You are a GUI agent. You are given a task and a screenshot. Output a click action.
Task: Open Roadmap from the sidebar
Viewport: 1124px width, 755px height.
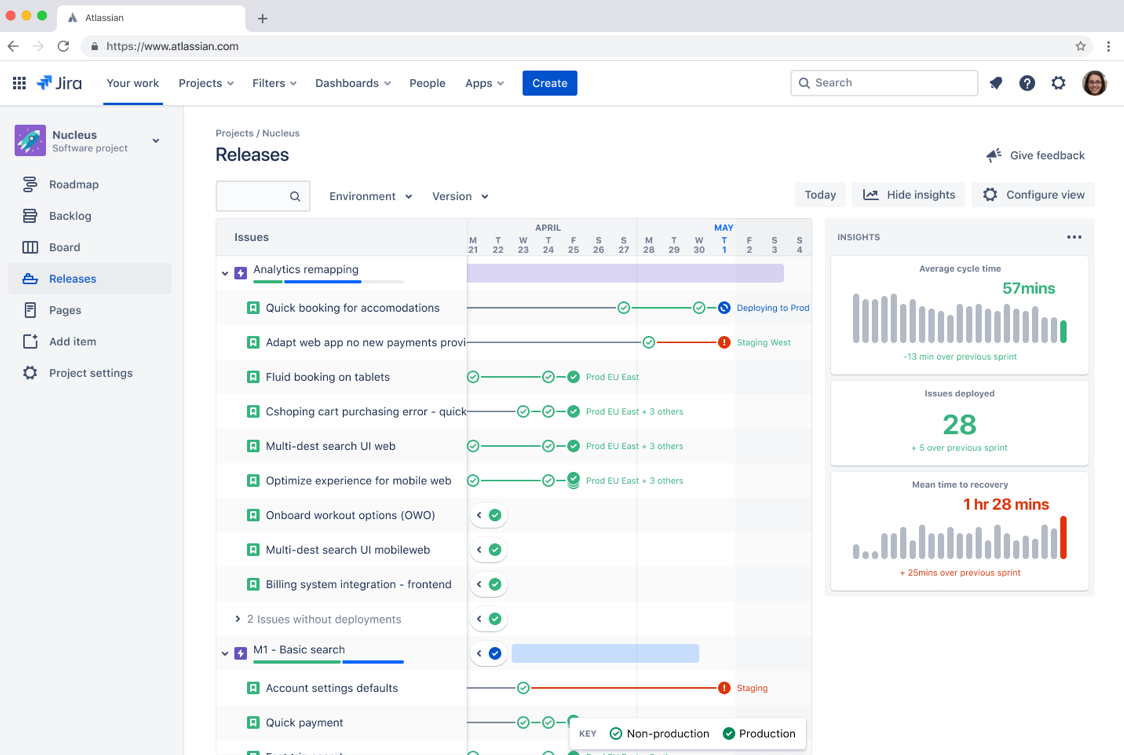tap(73, 185)
